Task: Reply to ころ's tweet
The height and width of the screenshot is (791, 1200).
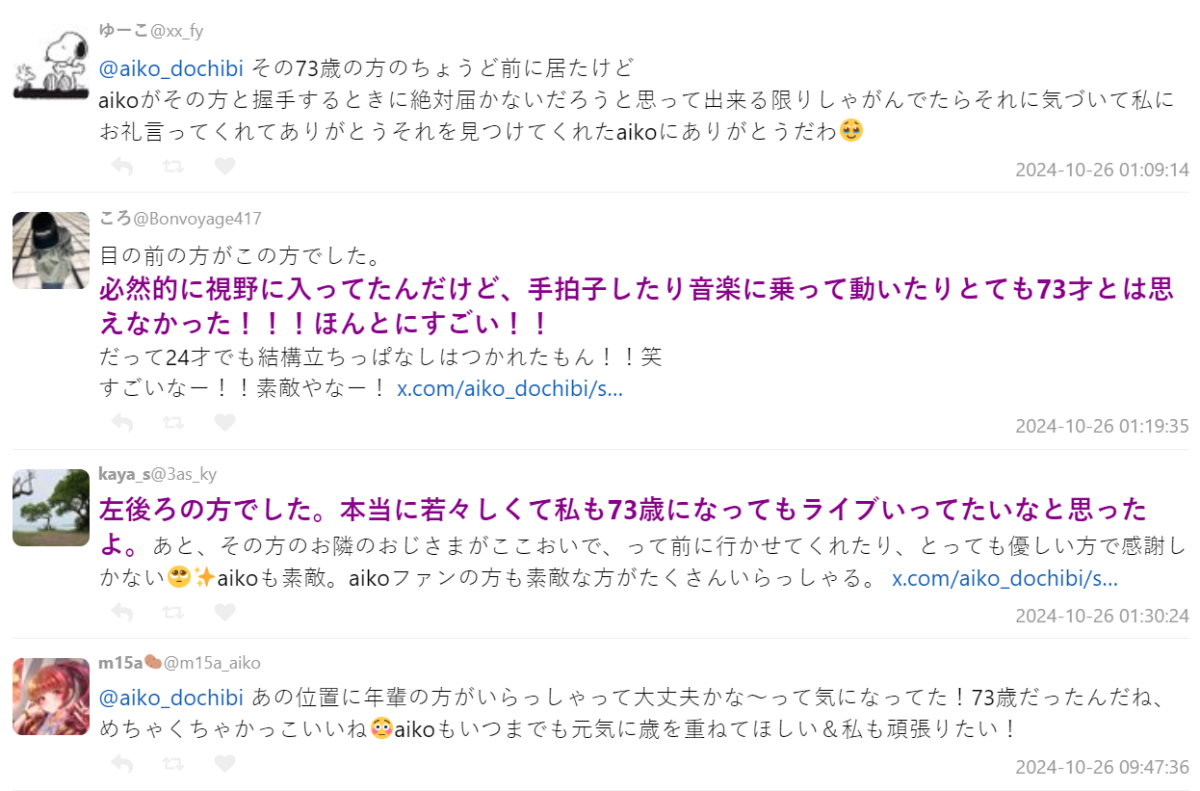Action: click(122, 423)
